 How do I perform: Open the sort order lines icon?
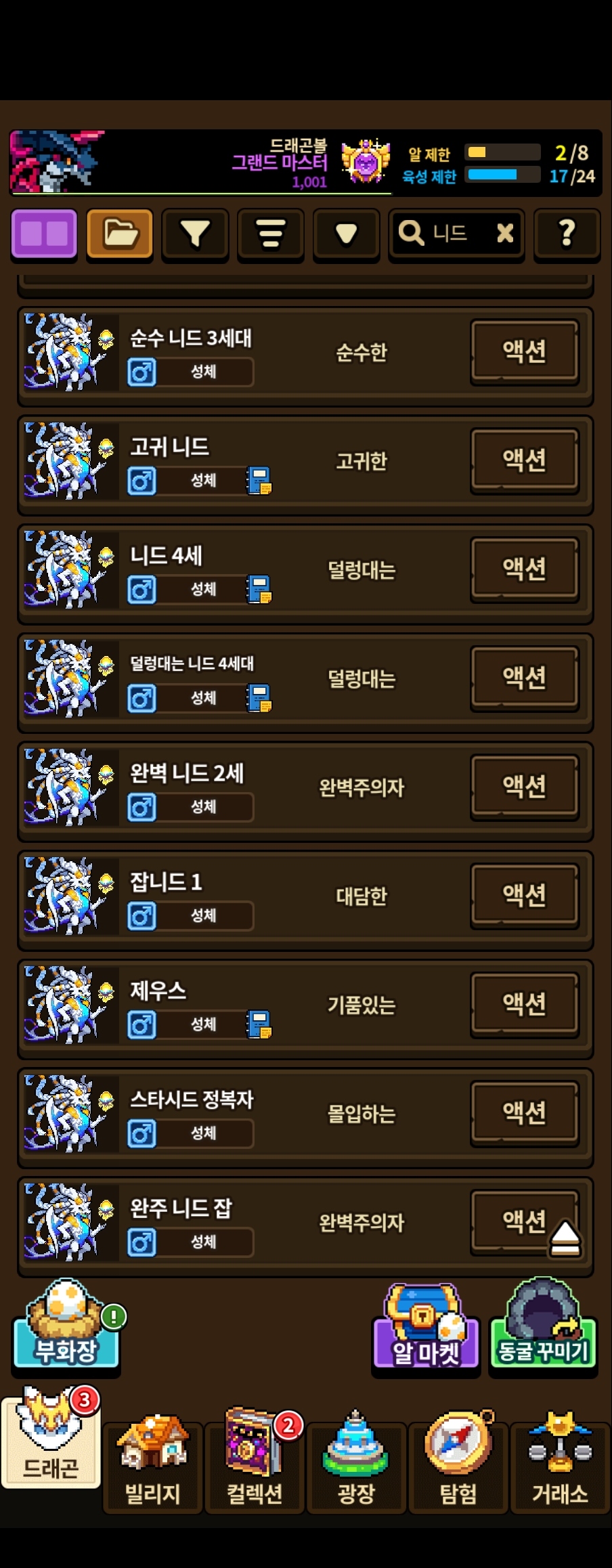click(270, 234)
